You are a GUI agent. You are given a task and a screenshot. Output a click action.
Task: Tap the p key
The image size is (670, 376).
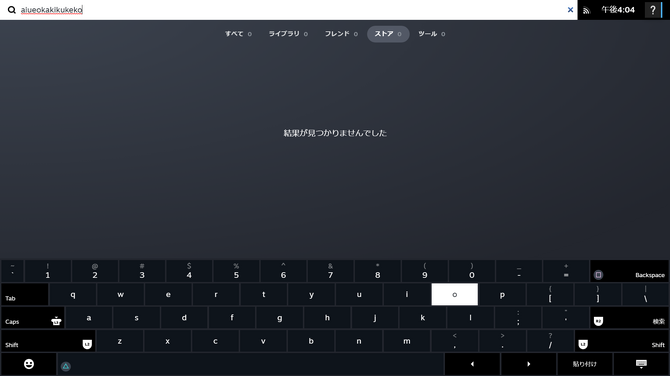502,294
